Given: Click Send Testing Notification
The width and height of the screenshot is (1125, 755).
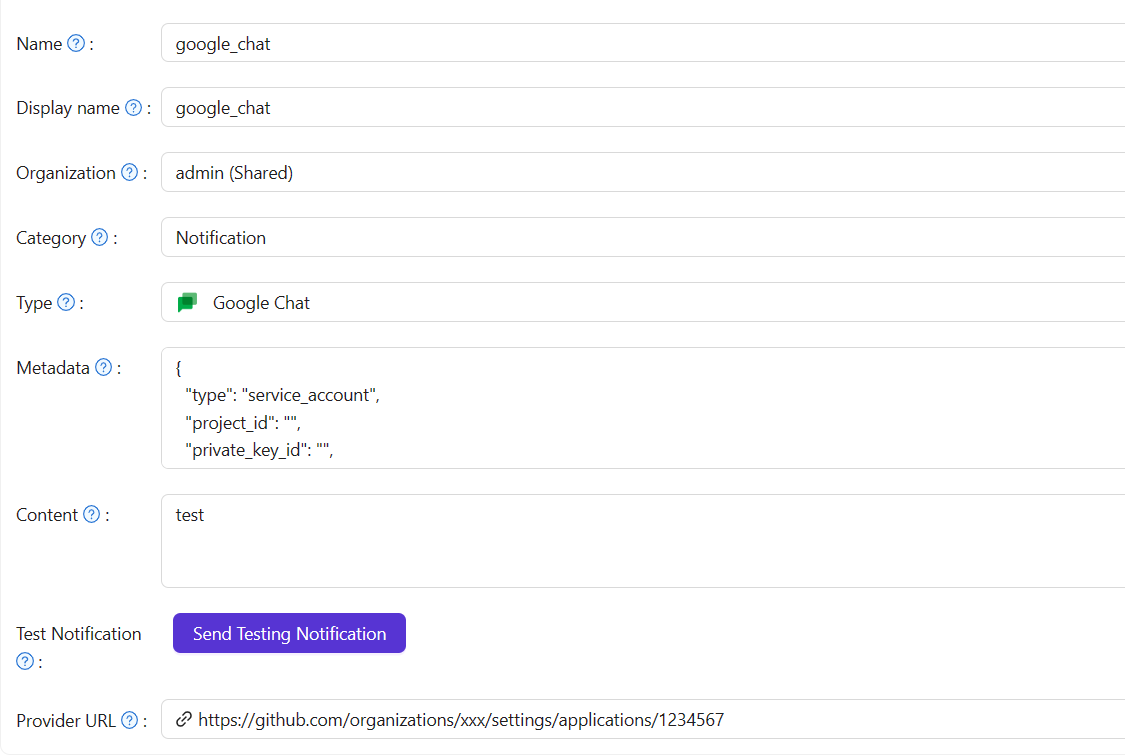Looking at the screenshot, I should click(x=289, y=633).
